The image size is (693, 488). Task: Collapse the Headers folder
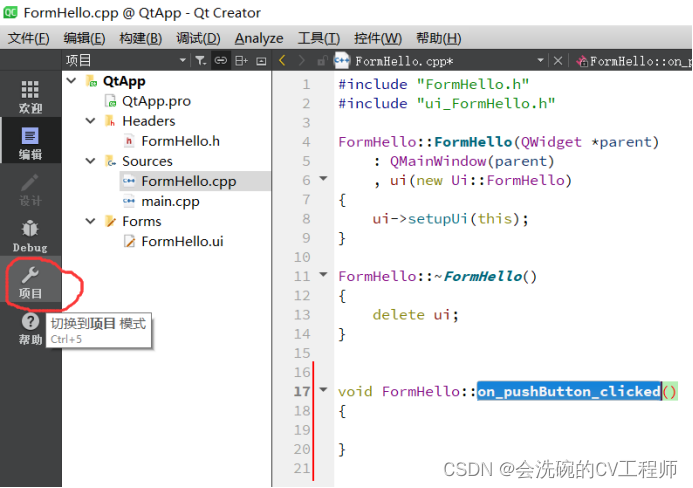tap(90, 121)
